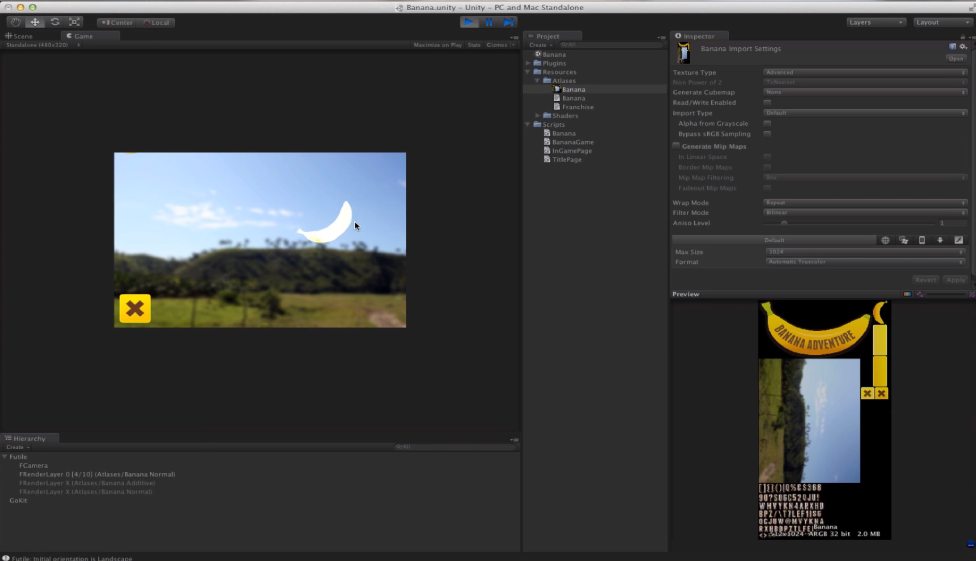Select the Move tool in the toolbar
This screenshot has height=561, width=976.
(35, 22)
